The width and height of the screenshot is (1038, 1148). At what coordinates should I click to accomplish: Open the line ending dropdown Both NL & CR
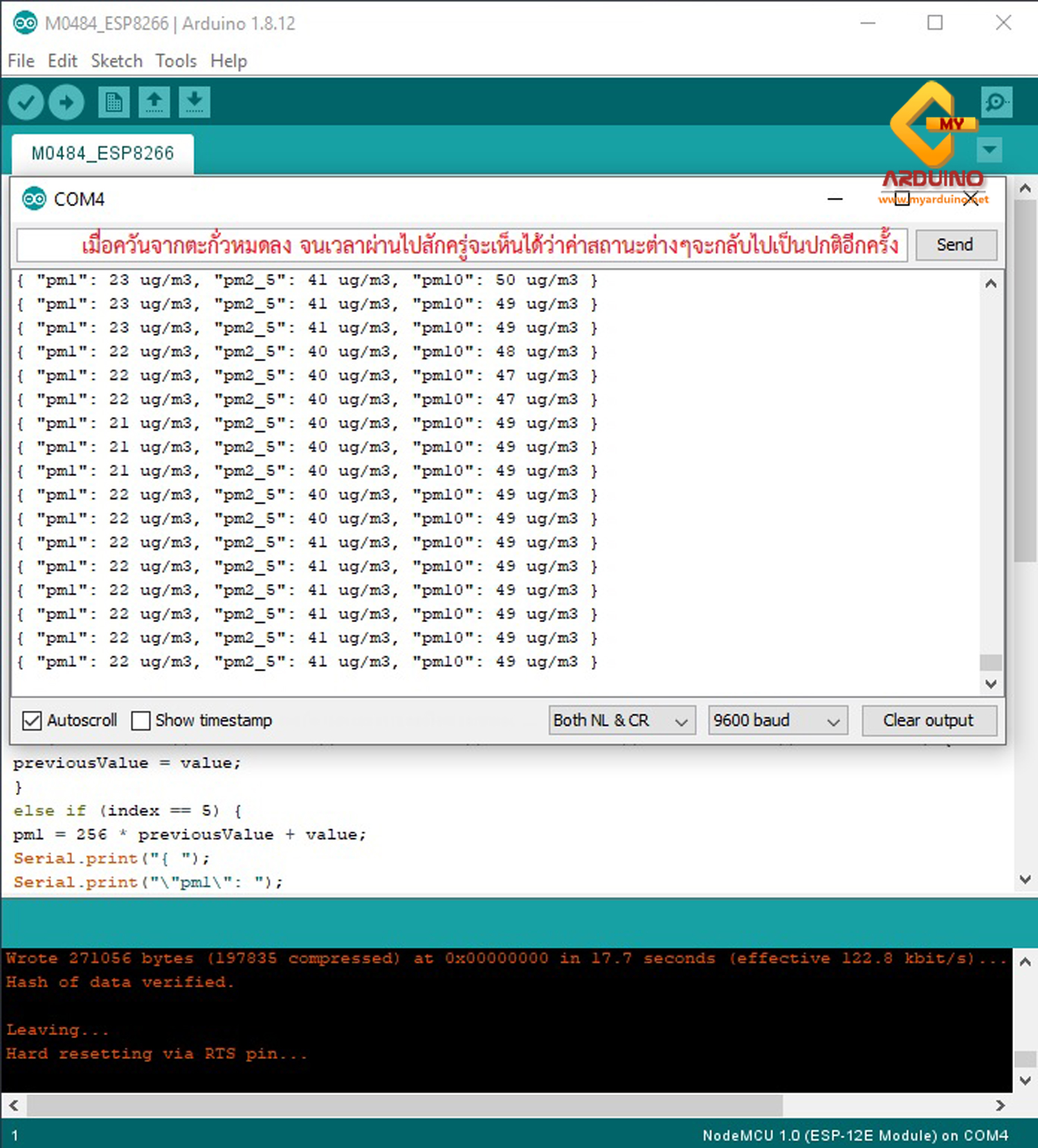pos(621,720)
